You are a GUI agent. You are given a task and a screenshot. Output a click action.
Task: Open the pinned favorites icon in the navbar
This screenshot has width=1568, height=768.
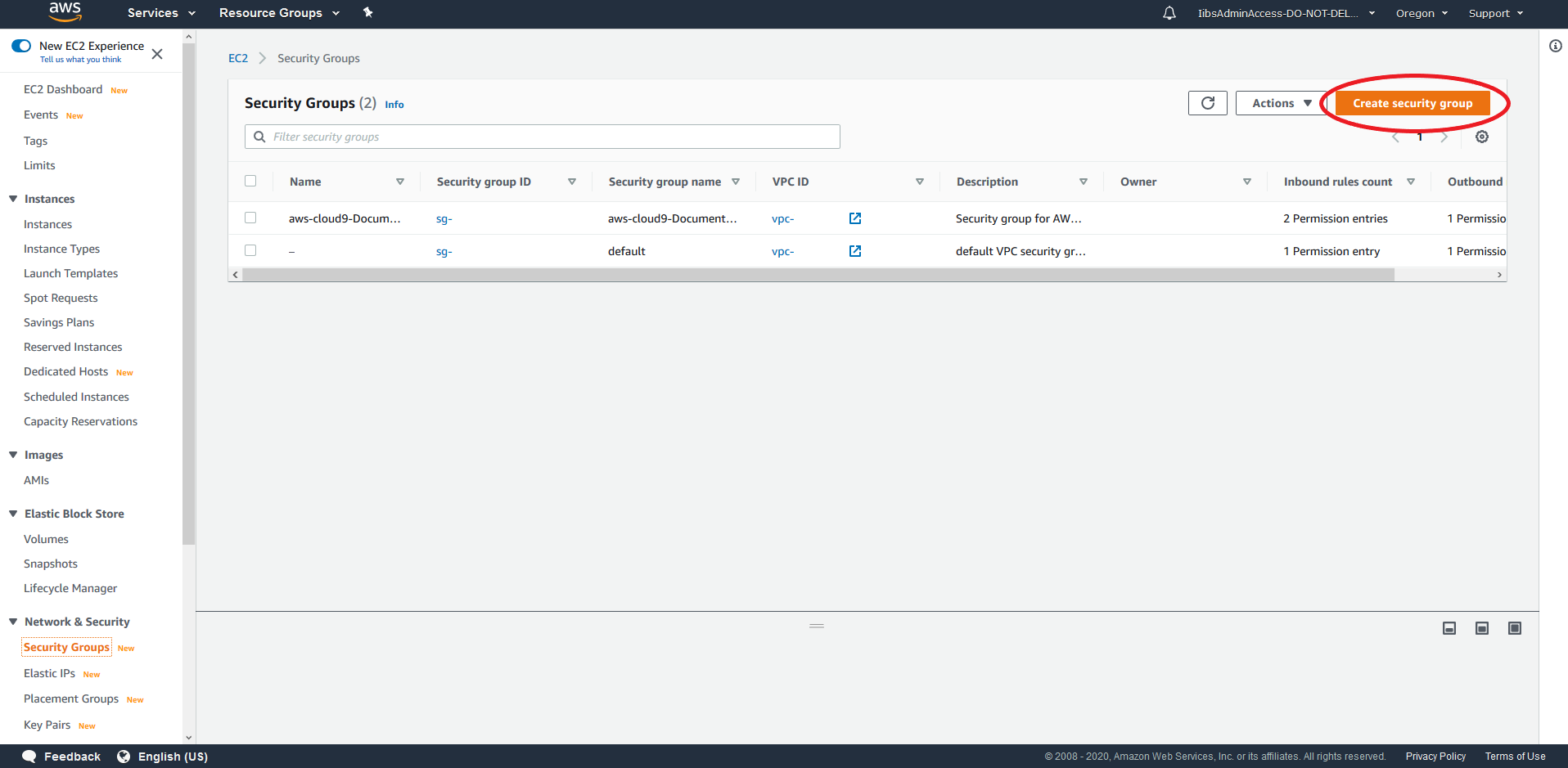click(367, 12)
